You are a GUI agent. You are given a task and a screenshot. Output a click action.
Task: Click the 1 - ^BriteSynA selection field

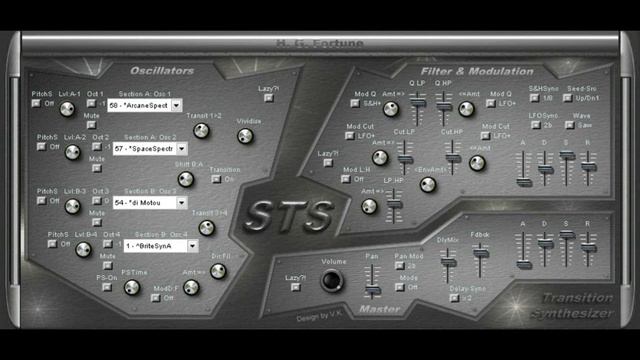pos(160,246)
